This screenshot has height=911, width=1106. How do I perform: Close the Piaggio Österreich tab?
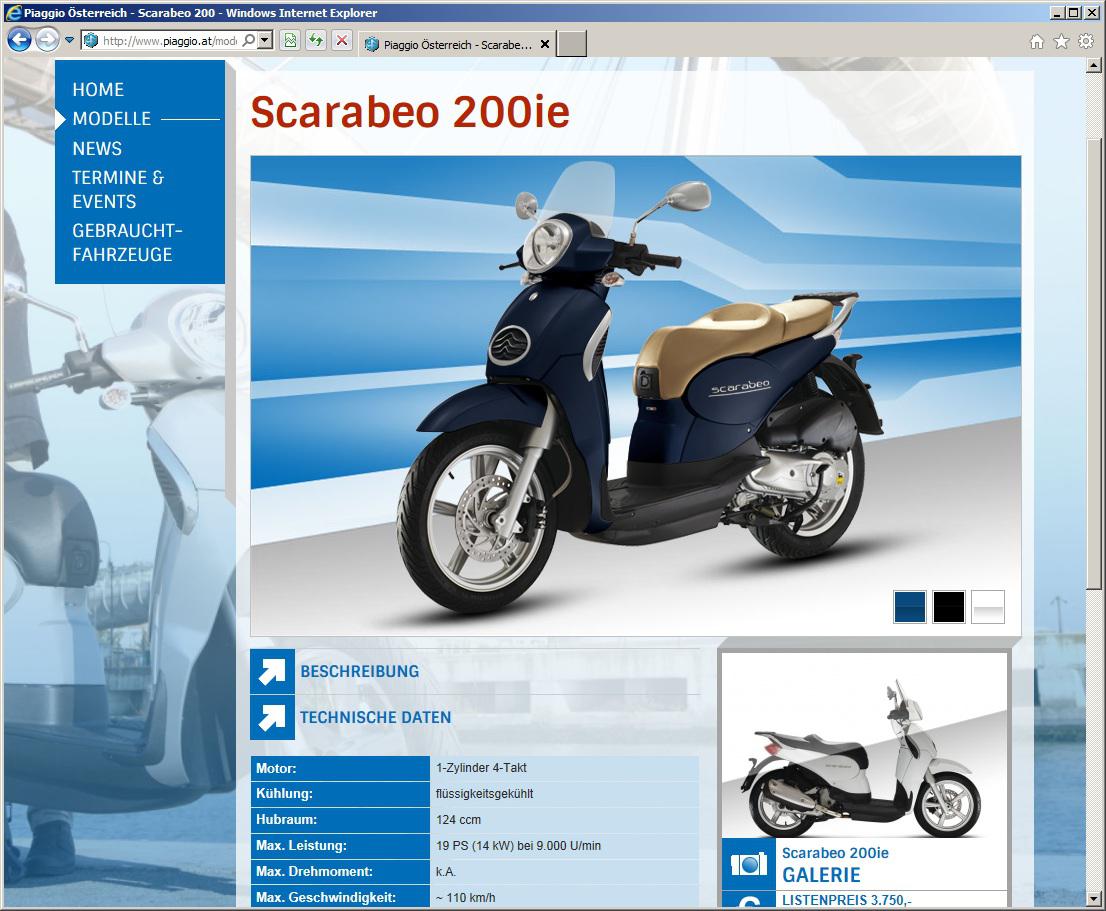(545, 44)
